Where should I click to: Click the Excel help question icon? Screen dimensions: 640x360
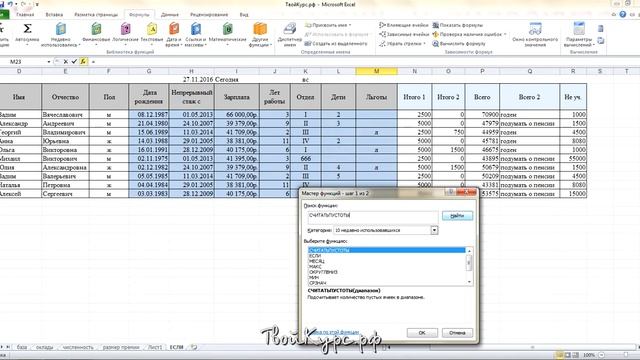622,14
